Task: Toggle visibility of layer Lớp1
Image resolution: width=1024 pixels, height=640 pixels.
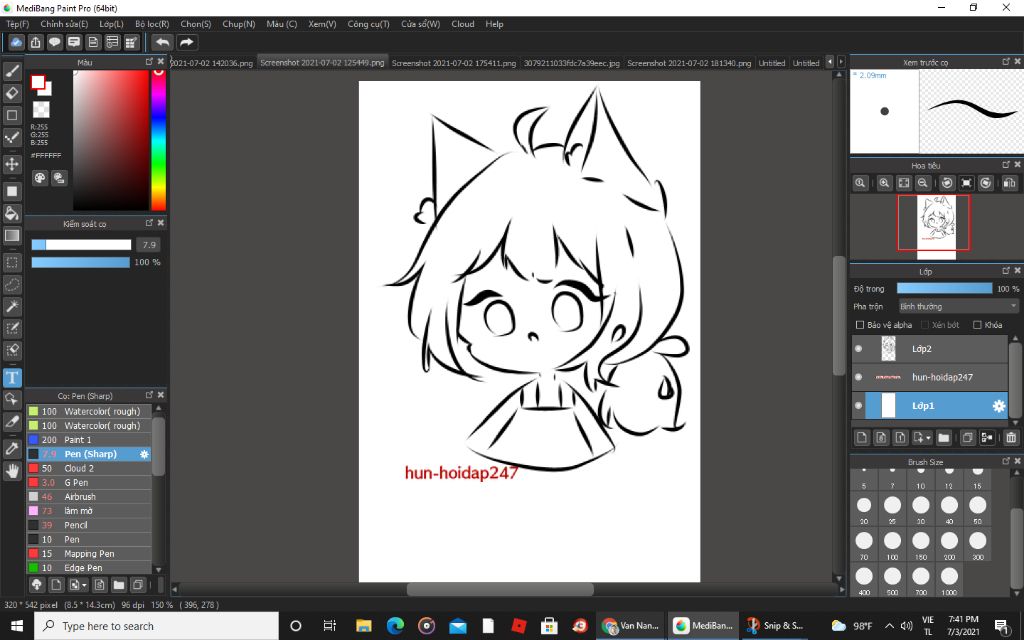Action: [x=858, y=406]
